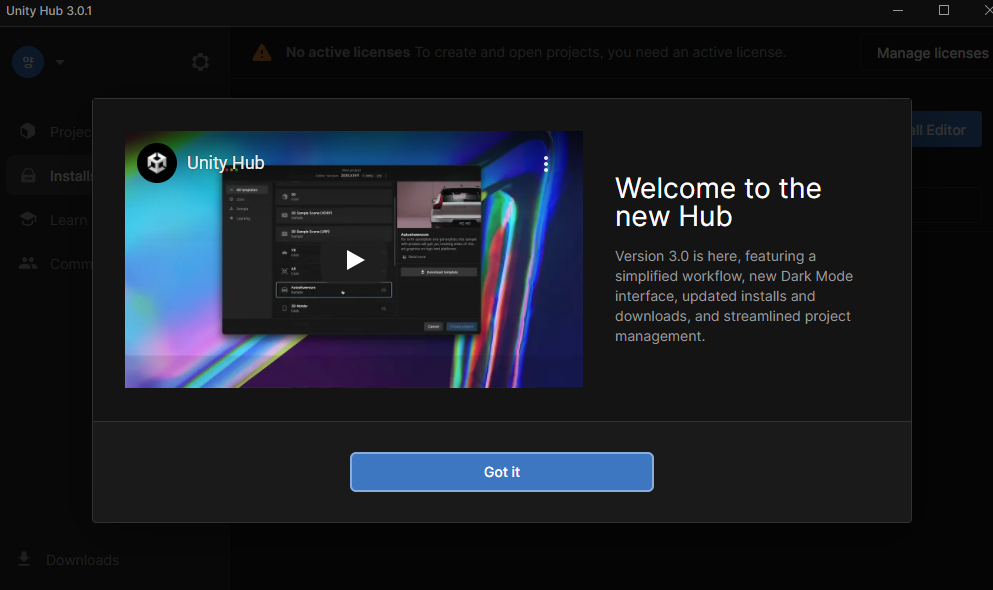Click the Downloads arrow icon
Image resolution: width=993 pixels, height=590 pixels.
tap(24, 559)
